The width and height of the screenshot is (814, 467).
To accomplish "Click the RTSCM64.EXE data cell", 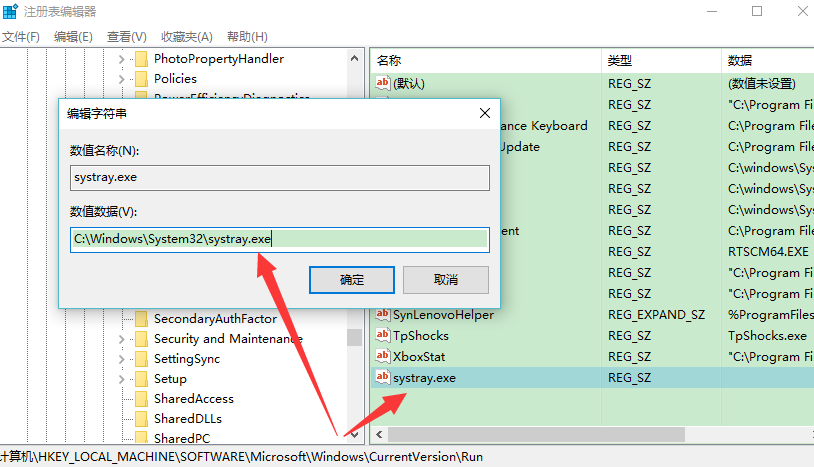I will [768, 252].
